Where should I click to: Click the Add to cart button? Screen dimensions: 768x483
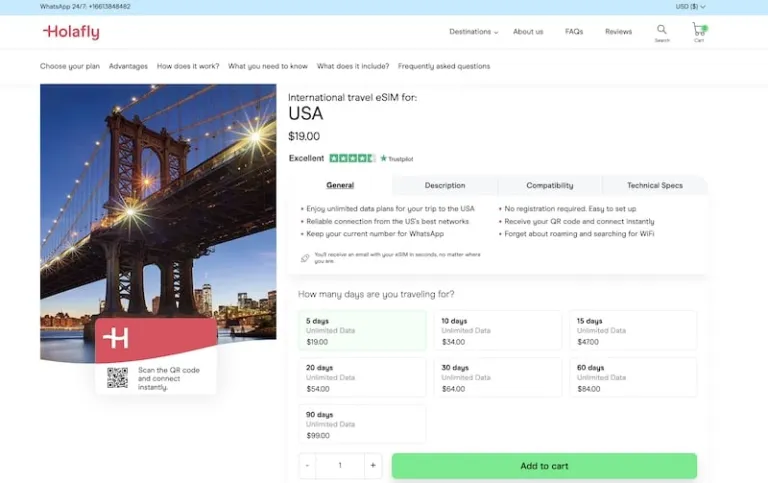click(544, 466)
